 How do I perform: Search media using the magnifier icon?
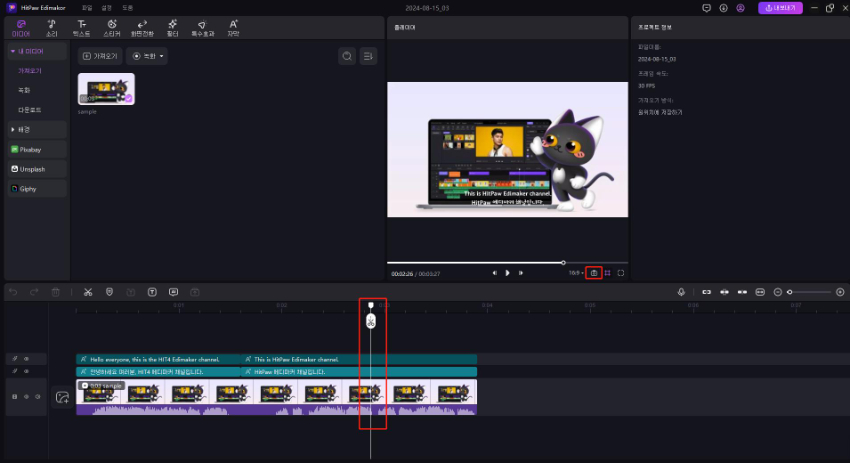[346, 56]
